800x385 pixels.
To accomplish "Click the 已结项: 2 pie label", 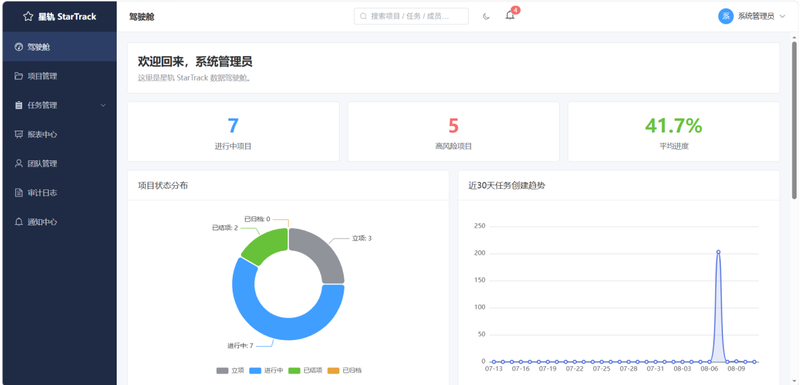I will (225, 227).
